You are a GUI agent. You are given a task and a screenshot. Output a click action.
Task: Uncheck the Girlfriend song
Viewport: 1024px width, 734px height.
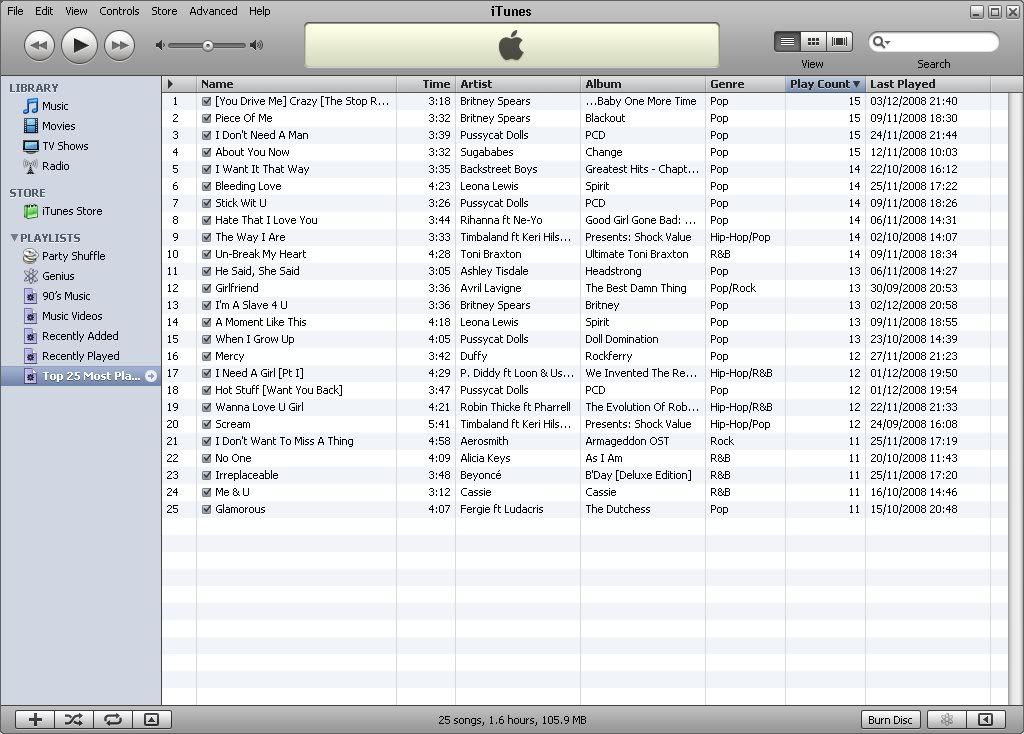pyautogui.click(x=206, y=288)
